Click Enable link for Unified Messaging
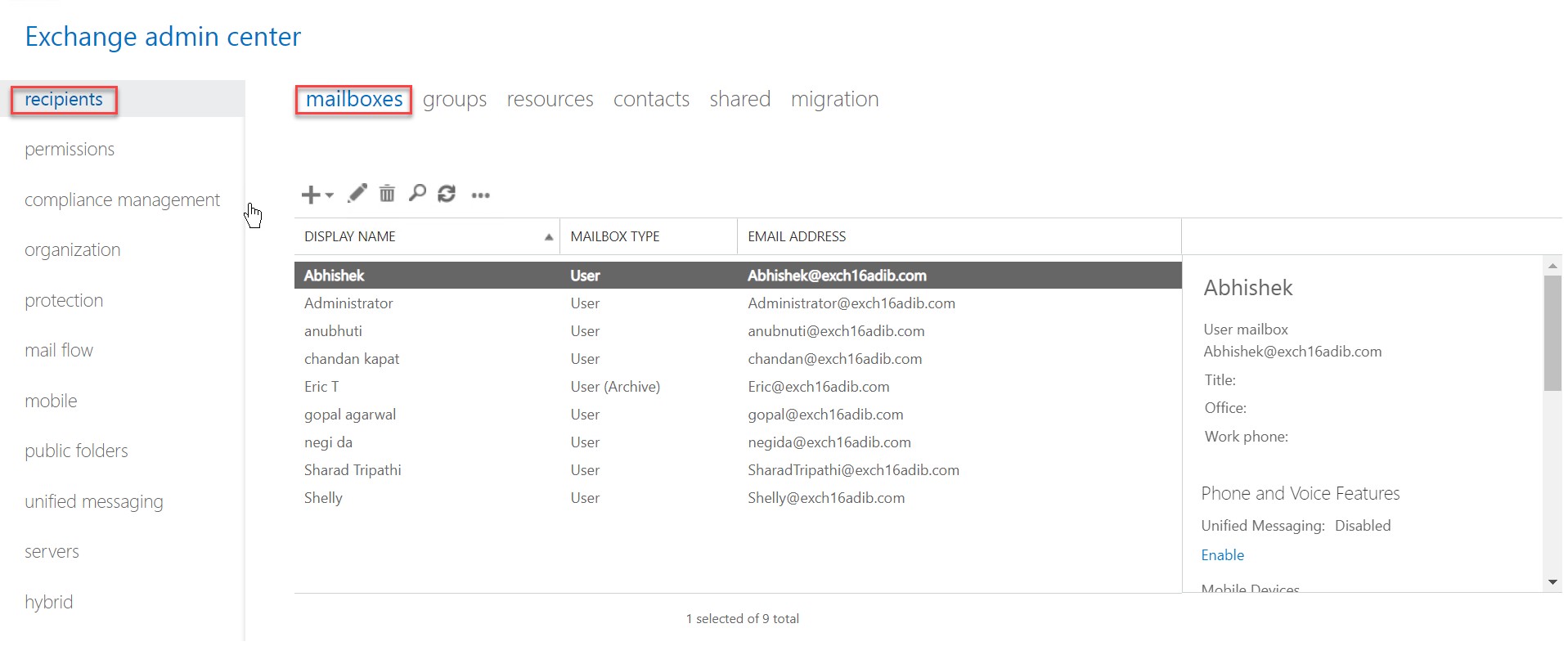 coord(1222,555)
